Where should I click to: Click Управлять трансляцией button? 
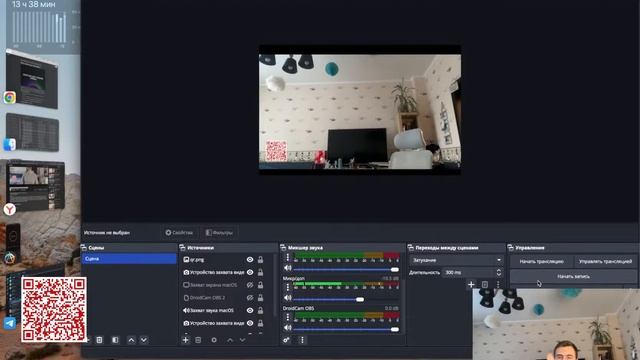(x=605, y=261)
